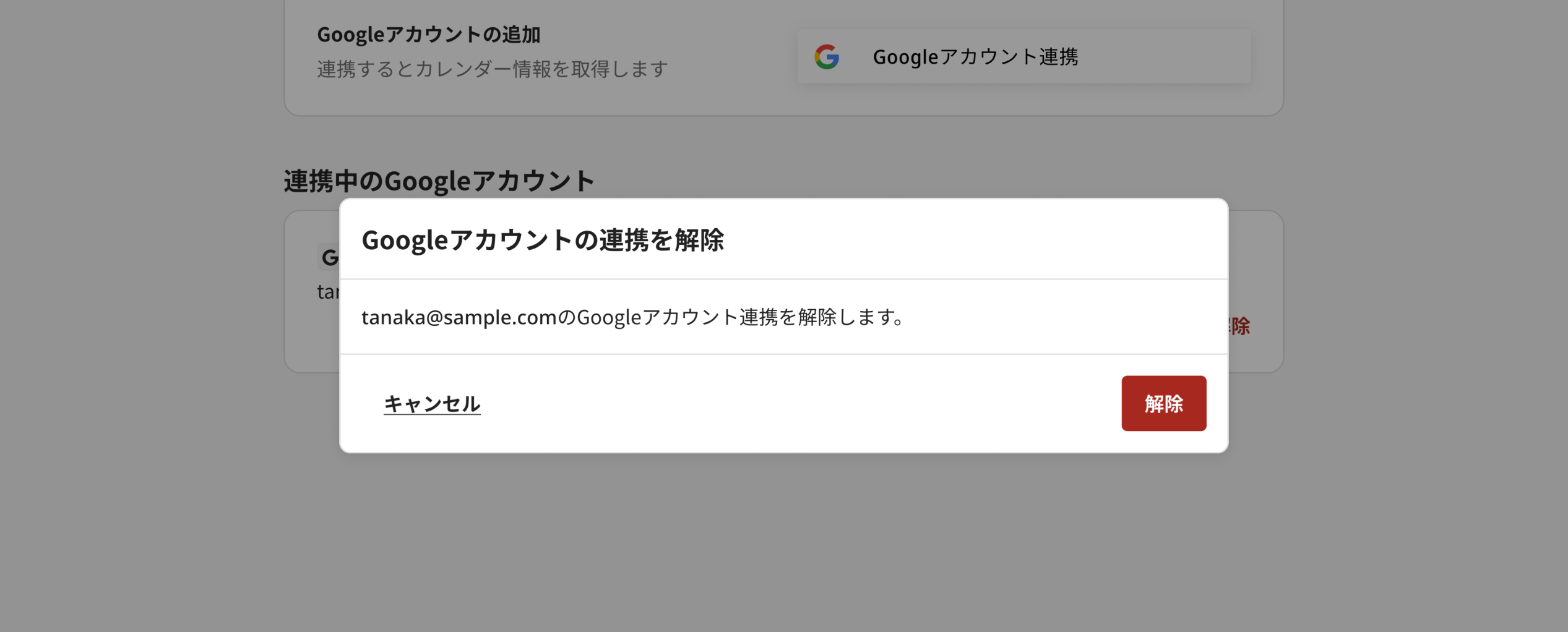
Task: Click the partially hidden G badge on the account card
Action: point(329,257)
